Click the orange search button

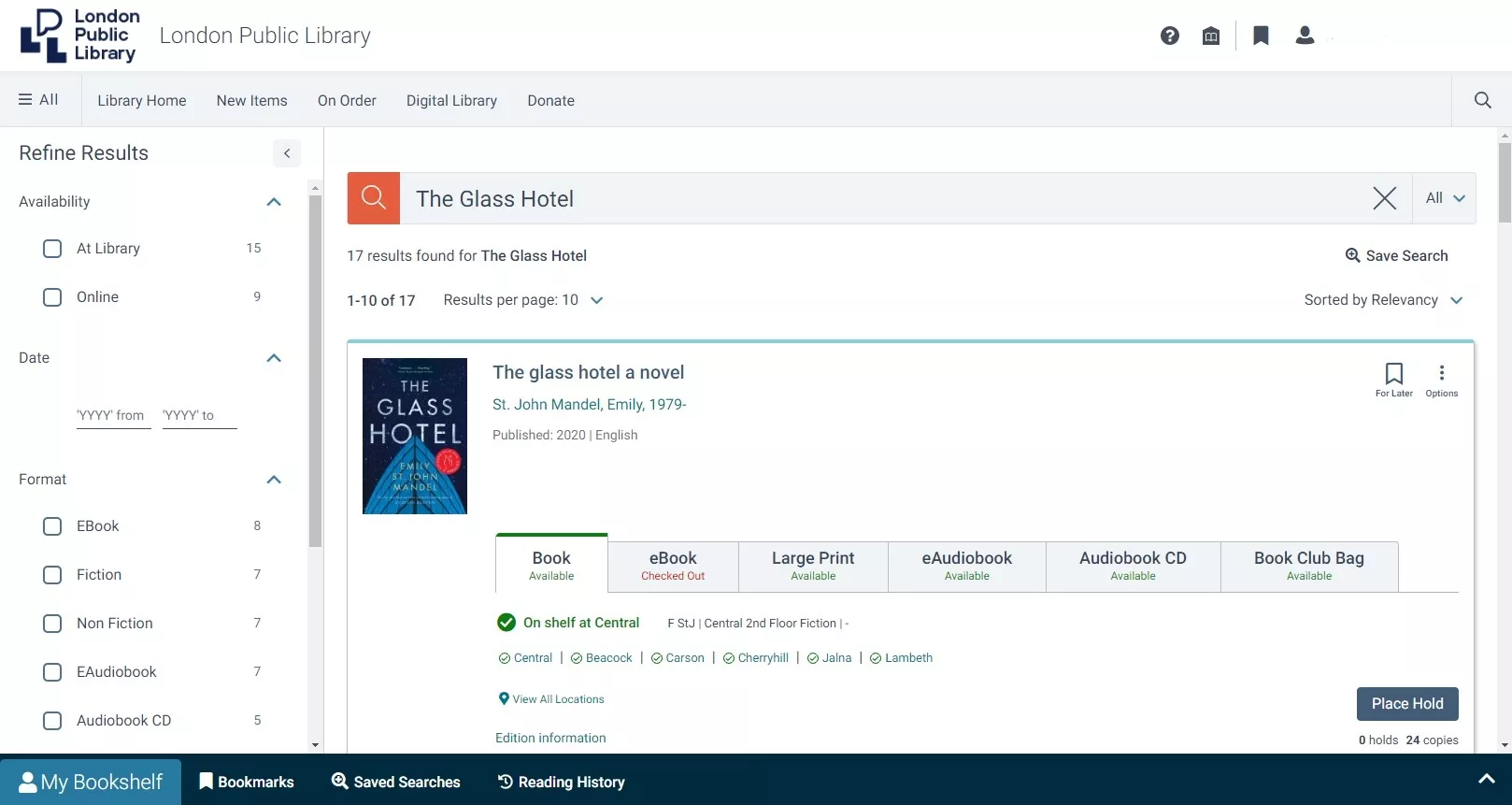click(374, 198)
